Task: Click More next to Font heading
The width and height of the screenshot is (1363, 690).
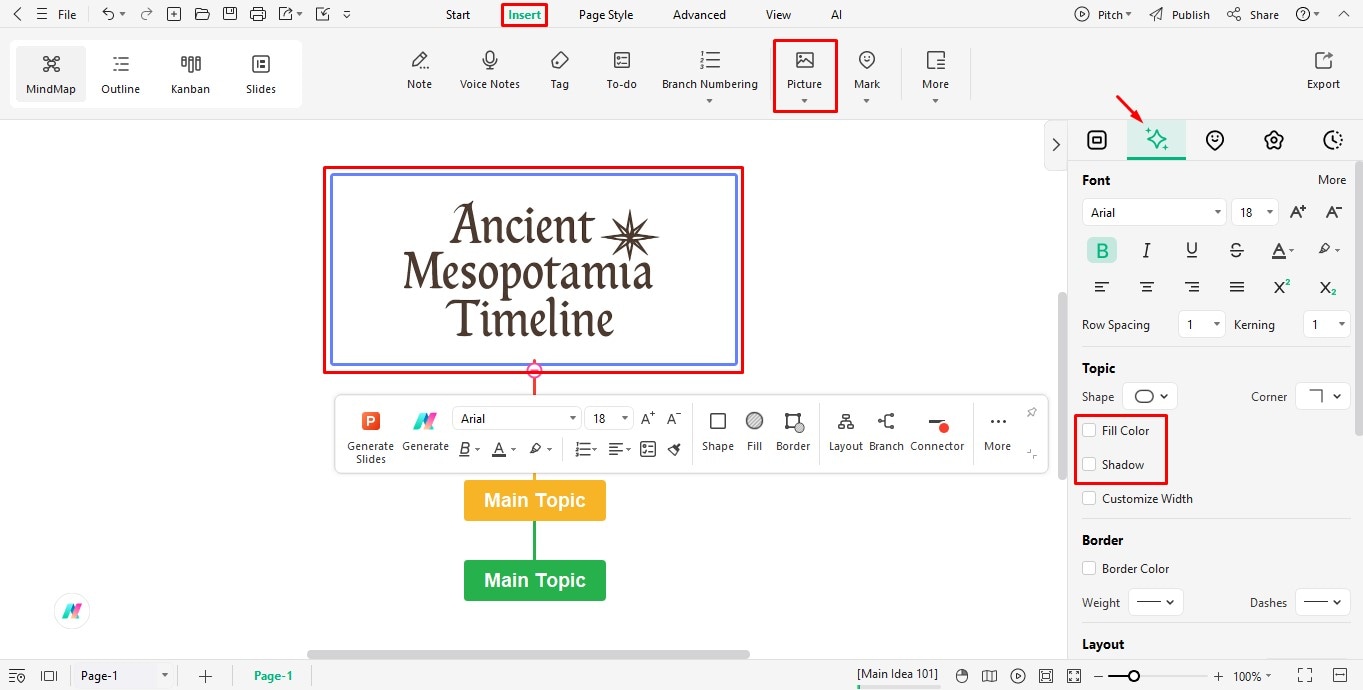Action: coord(1332,180)
